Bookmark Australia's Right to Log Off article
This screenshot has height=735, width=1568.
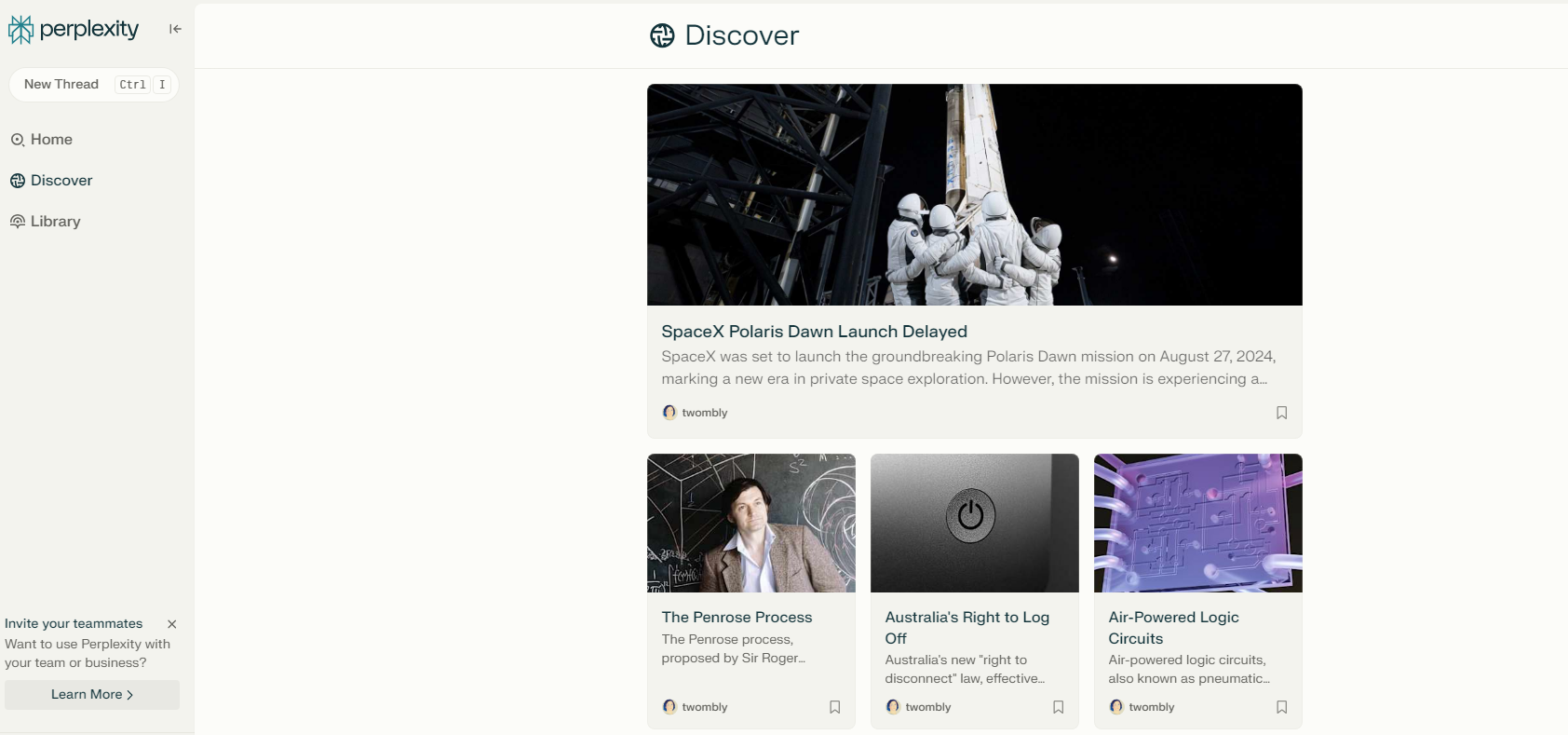[x=1059, y=707]
